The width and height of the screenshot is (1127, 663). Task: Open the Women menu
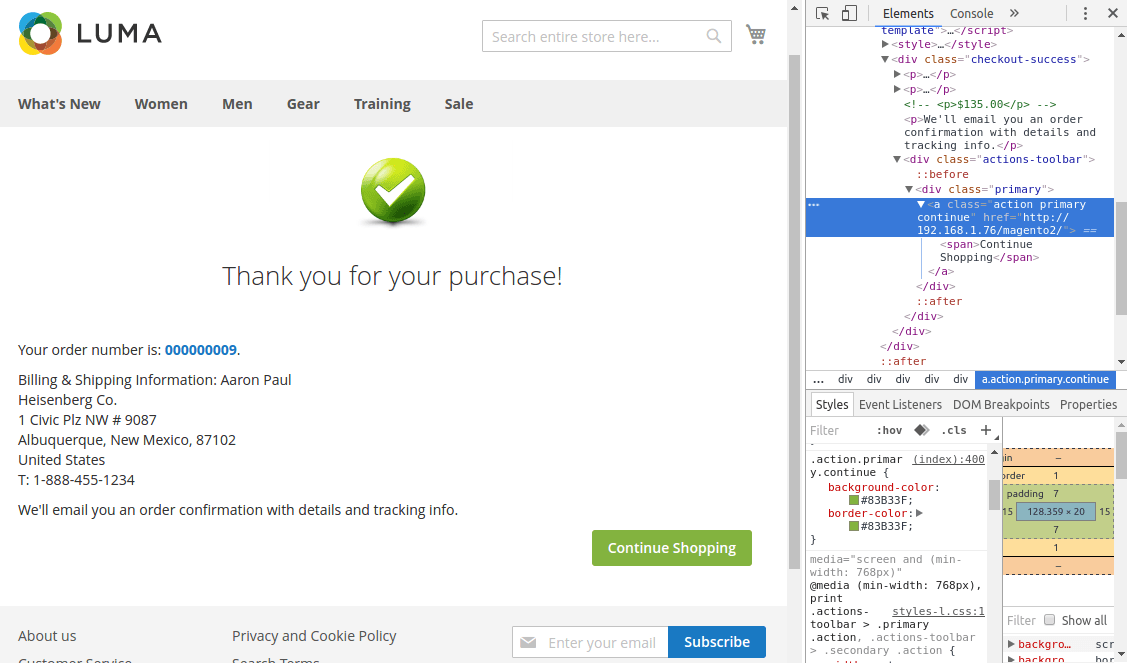[x=161, y=104]
